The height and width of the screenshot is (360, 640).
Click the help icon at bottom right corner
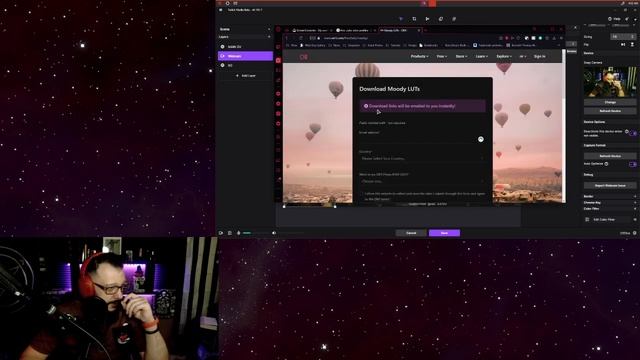pyautogui.click(x=634, y=233)
